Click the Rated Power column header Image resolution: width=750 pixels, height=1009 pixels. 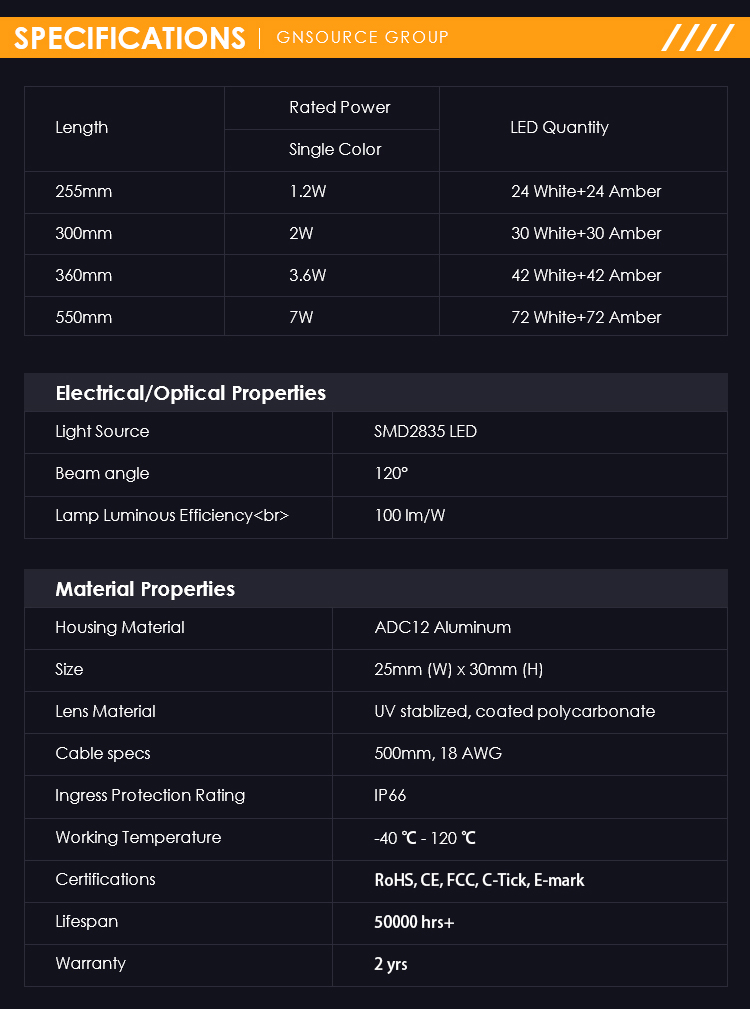coord(340,107)
